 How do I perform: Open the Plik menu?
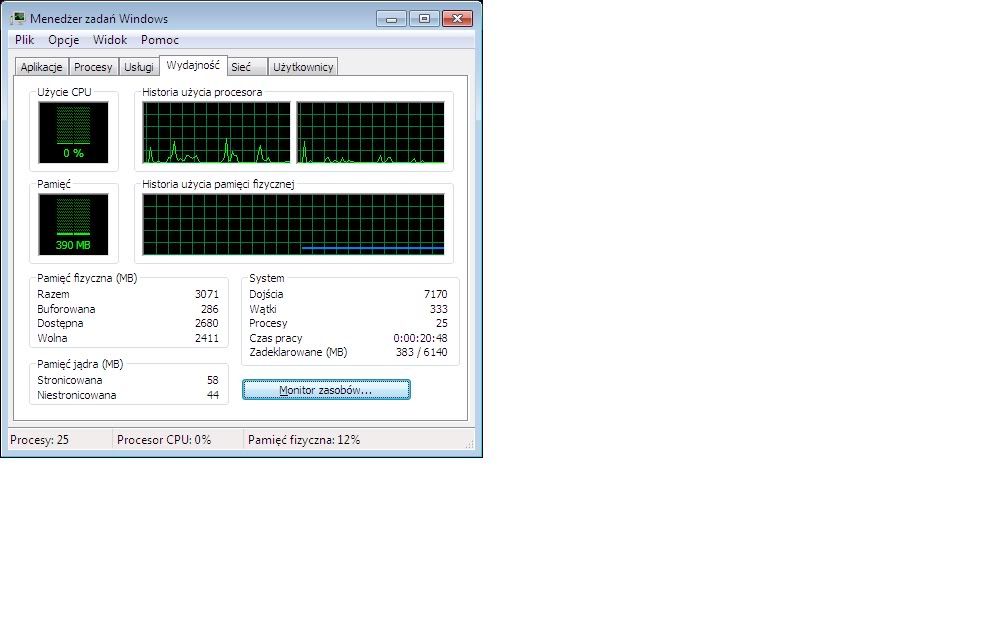tap(24, 40)
